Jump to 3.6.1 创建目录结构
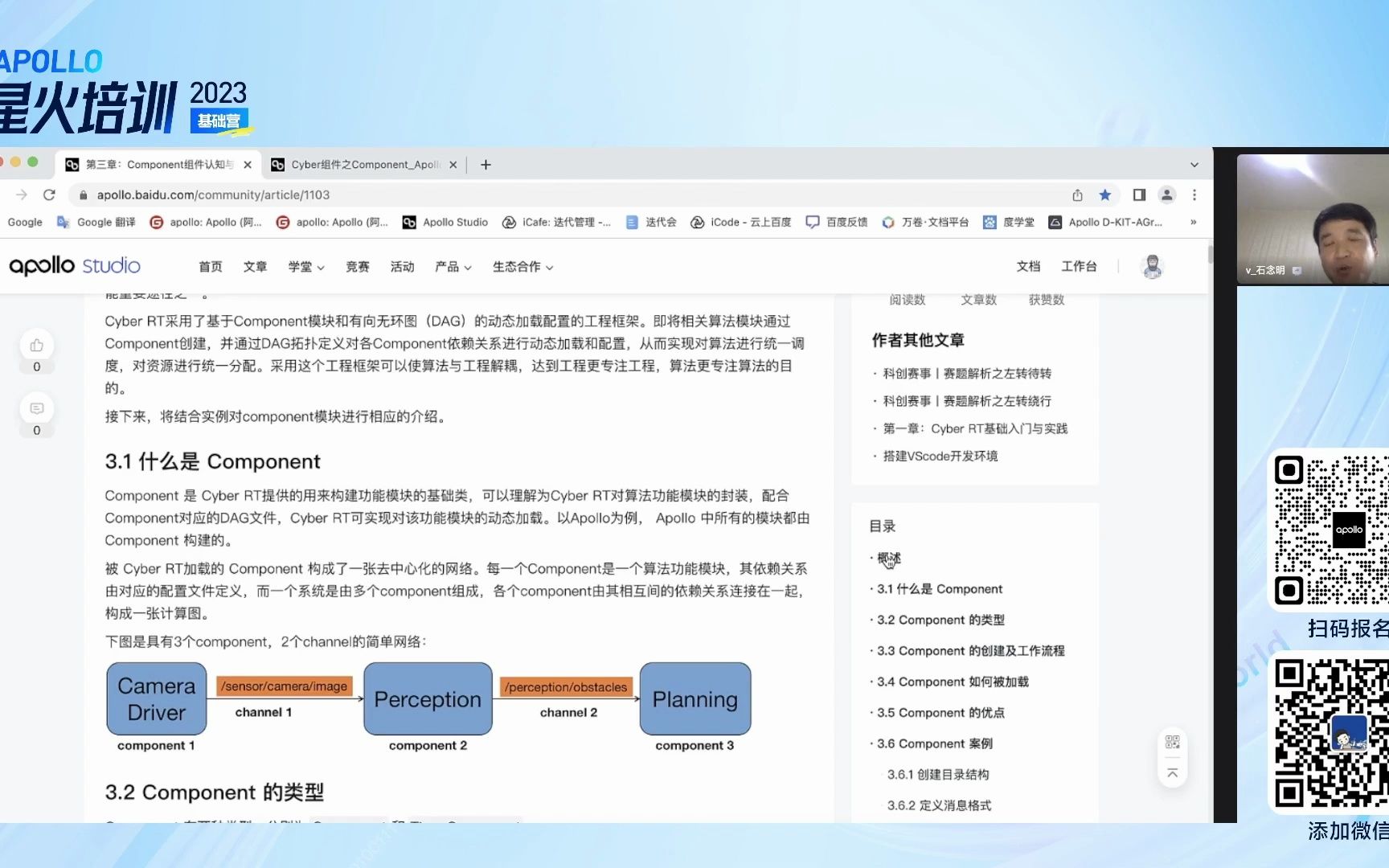 point(938,775)
